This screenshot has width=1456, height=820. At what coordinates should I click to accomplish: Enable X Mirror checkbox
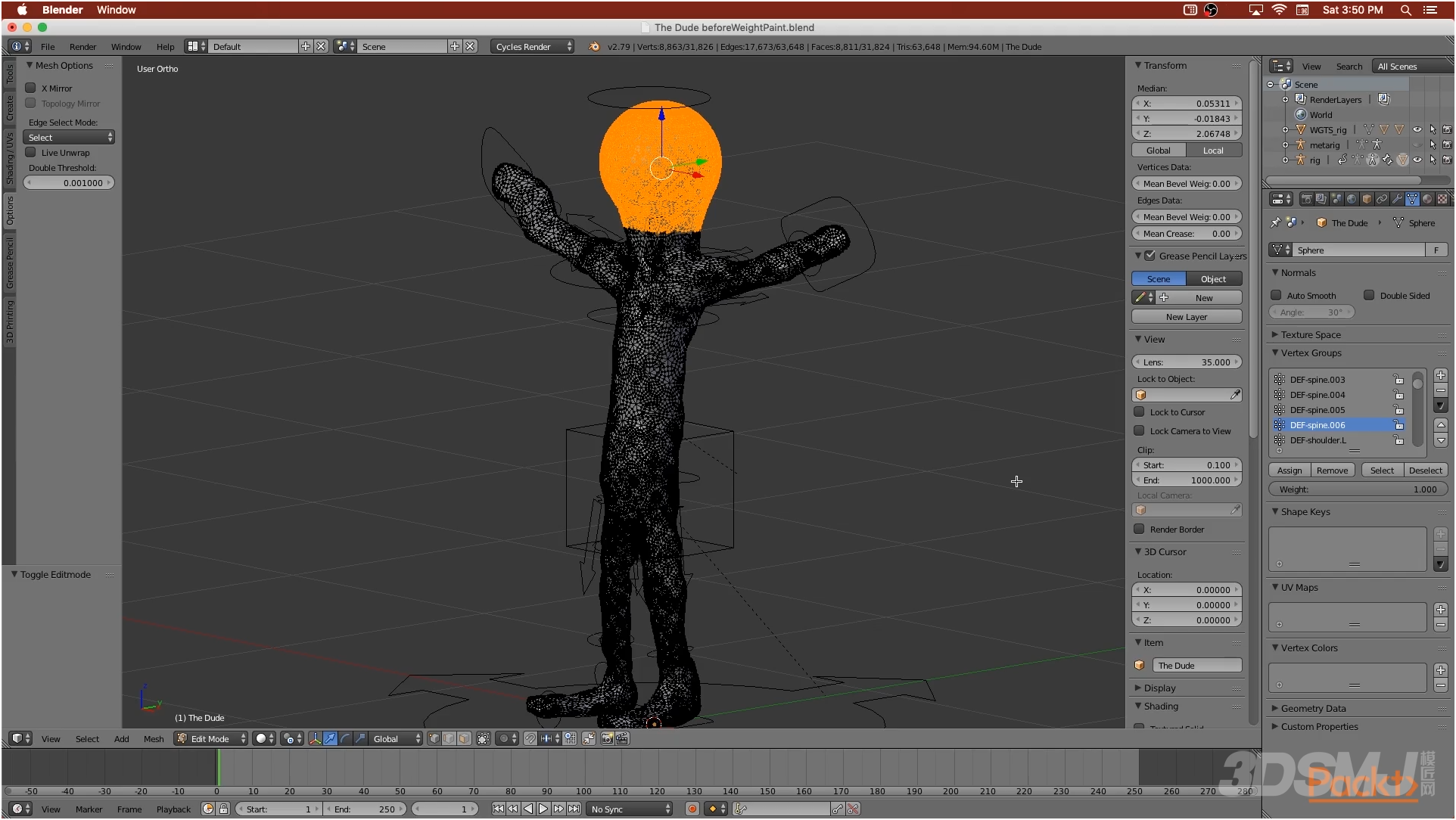(x=31, y=88)
